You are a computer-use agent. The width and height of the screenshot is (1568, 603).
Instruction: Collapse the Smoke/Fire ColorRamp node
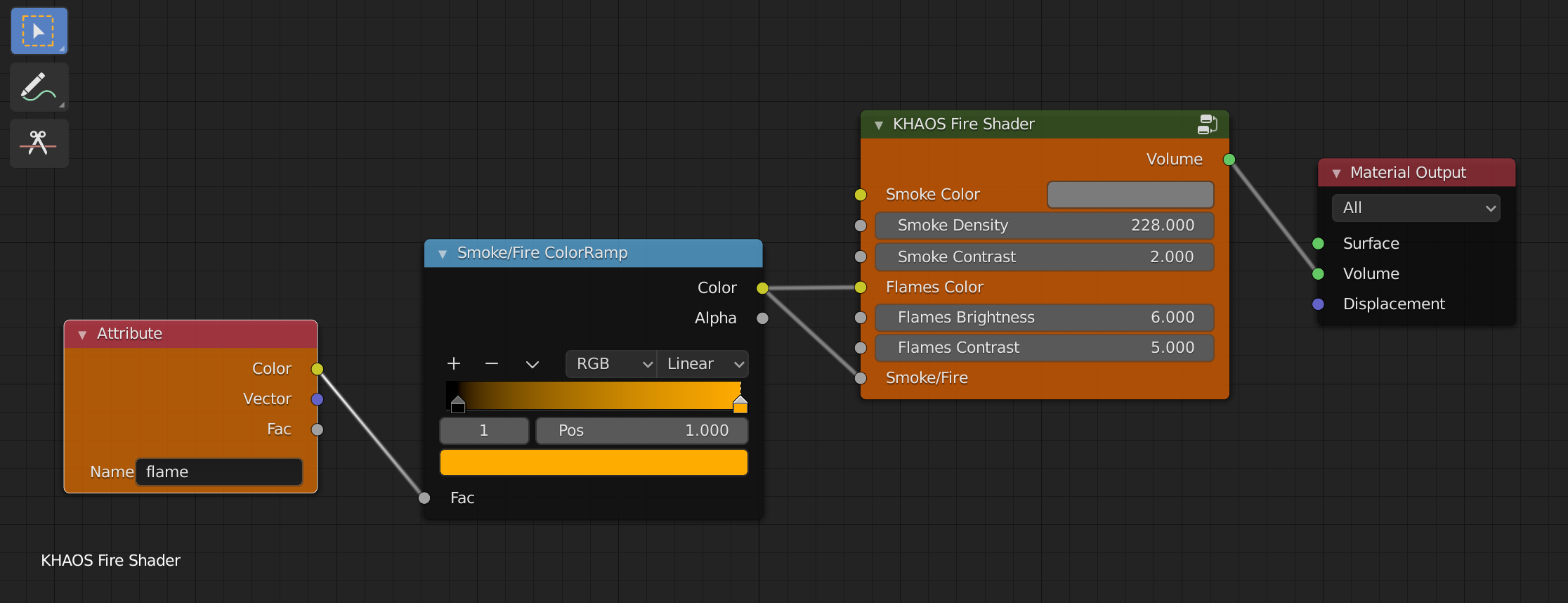point(443,254)
